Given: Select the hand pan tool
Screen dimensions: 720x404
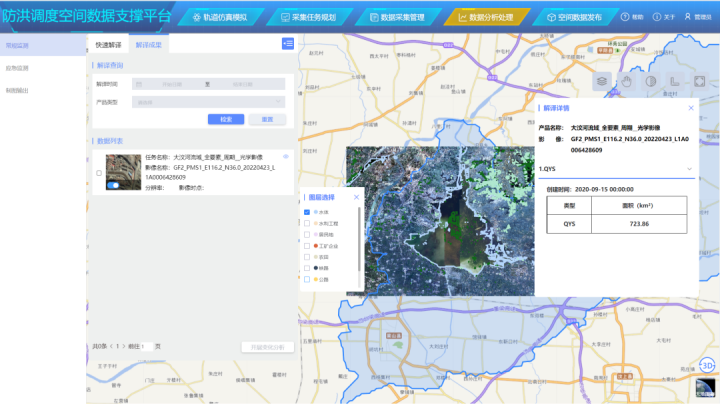Looking at the screenshot, I should [625, 82].
